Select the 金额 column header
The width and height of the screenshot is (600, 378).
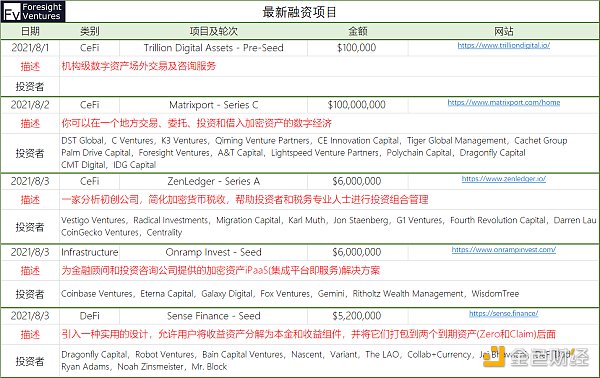(357, 31)
